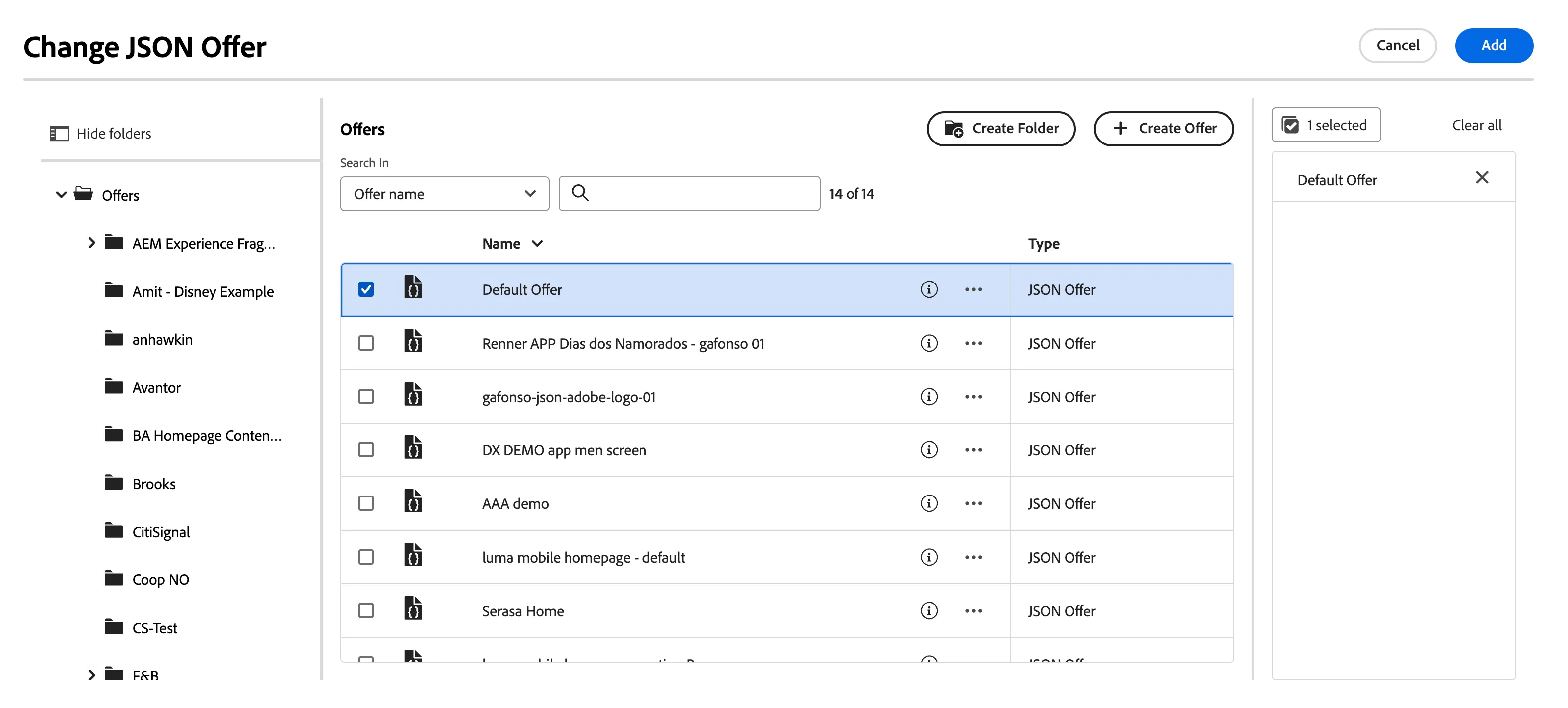Show info for gafonso-json-adobe-logo-01
1568x708 pixels.
(929, 396)
